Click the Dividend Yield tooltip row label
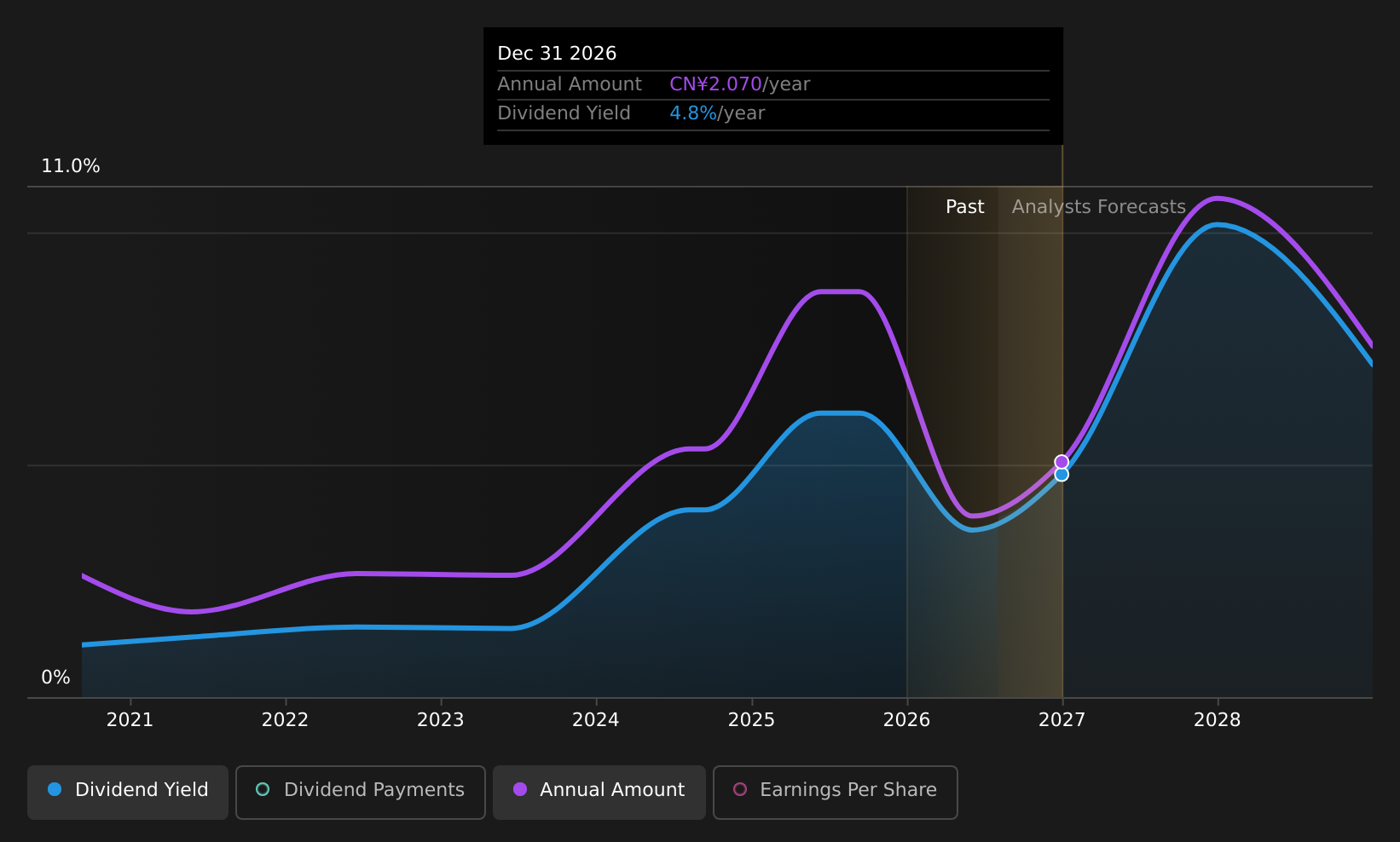1400x842 pixels. [x=564, y=113]
